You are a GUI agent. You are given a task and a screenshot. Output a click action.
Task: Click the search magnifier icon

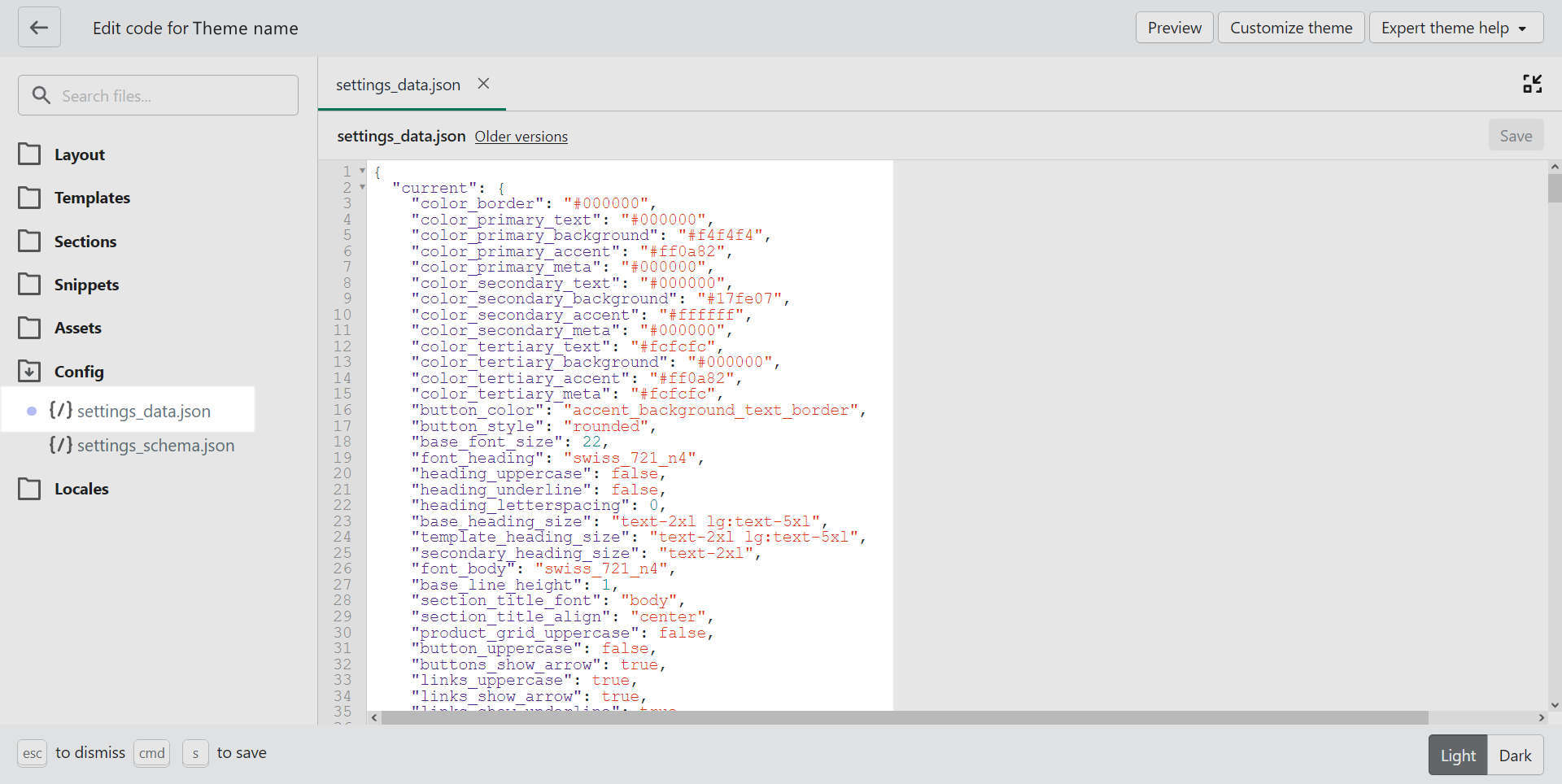(x=41, y=95)
